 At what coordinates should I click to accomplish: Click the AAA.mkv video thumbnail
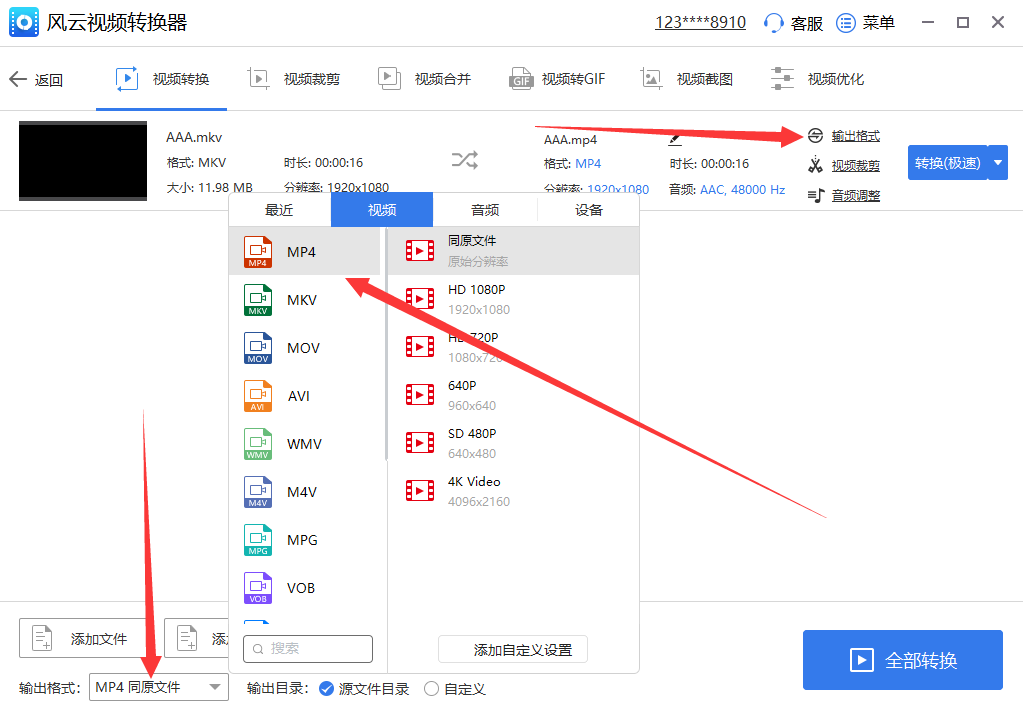pos(83,161)
